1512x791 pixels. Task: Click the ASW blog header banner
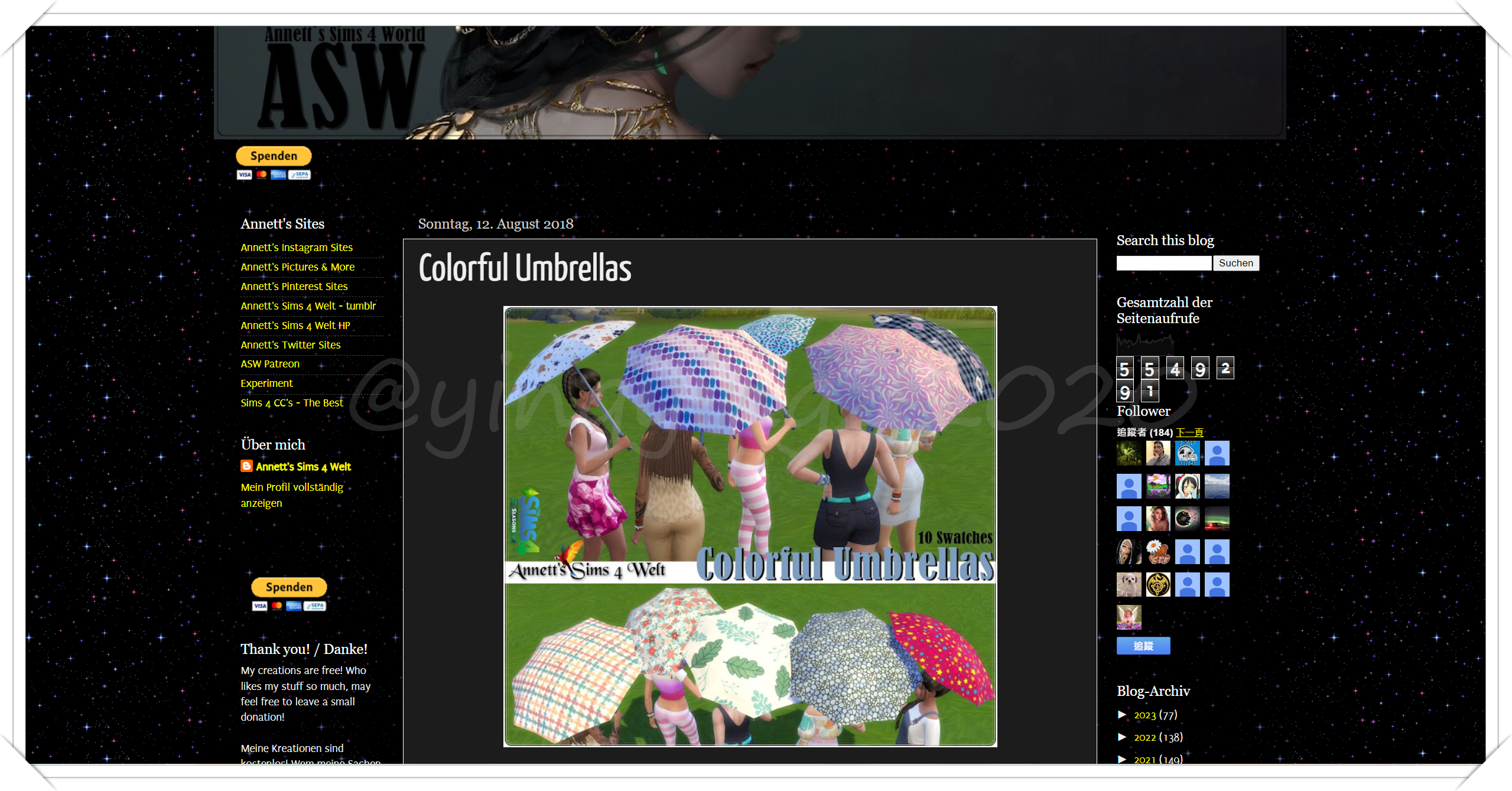(750, 83)
